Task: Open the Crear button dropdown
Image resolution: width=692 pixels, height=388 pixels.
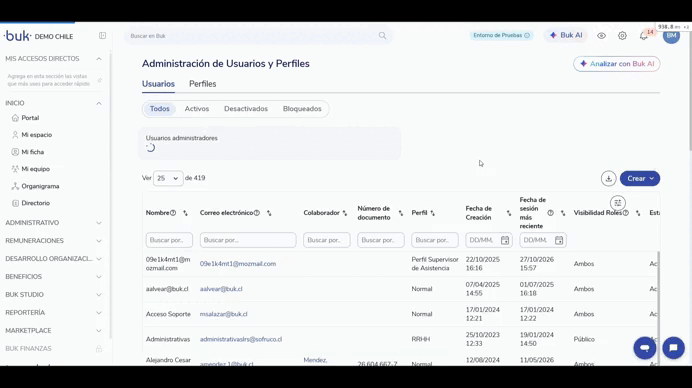Action: pos(640,179)
